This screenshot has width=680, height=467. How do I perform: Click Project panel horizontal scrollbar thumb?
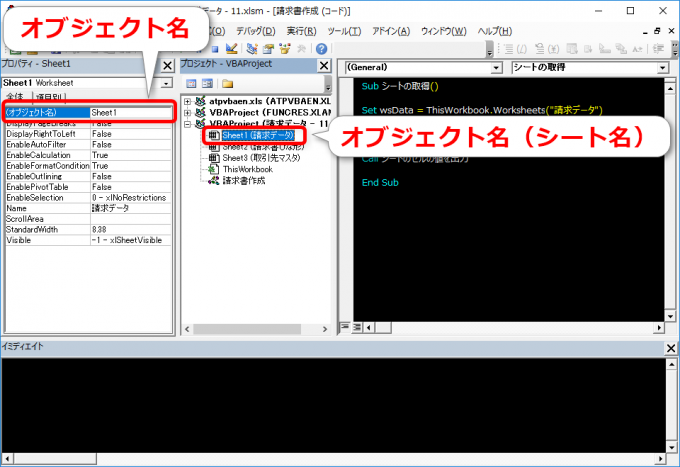pyautogui.click(x=247, y=329)
